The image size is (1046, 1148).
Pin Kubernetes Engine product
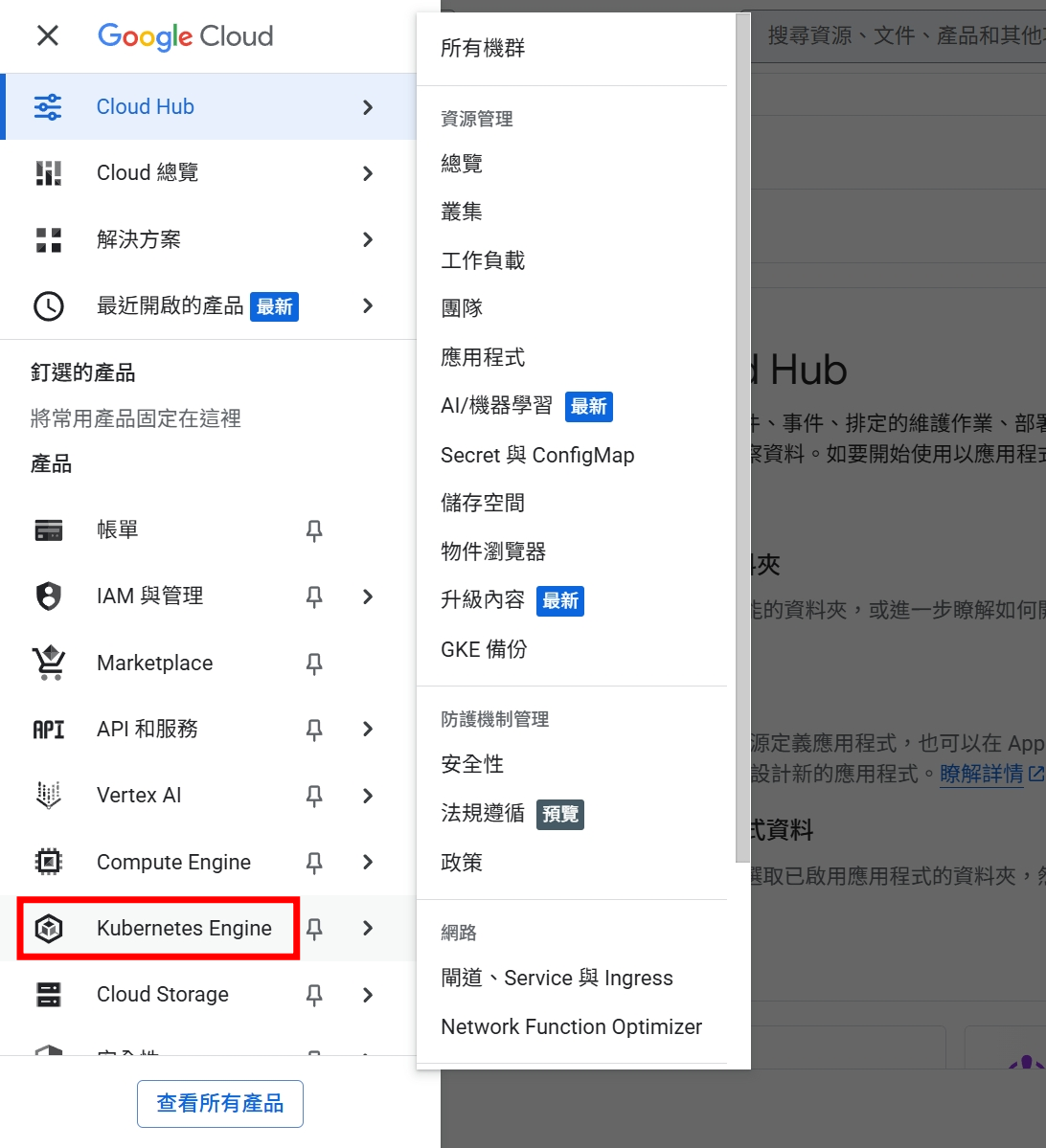click(x=314, y=929)
